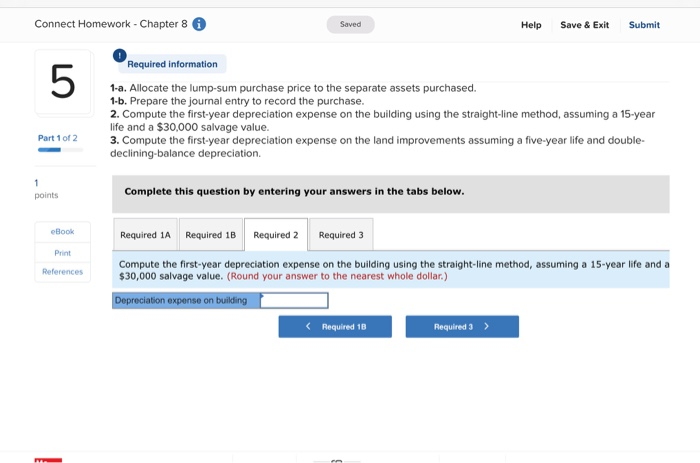Viewport: 700px width, 463px height.
Task: Click Save & Exit
Action: pyautogui.click(x=584, y=25)
